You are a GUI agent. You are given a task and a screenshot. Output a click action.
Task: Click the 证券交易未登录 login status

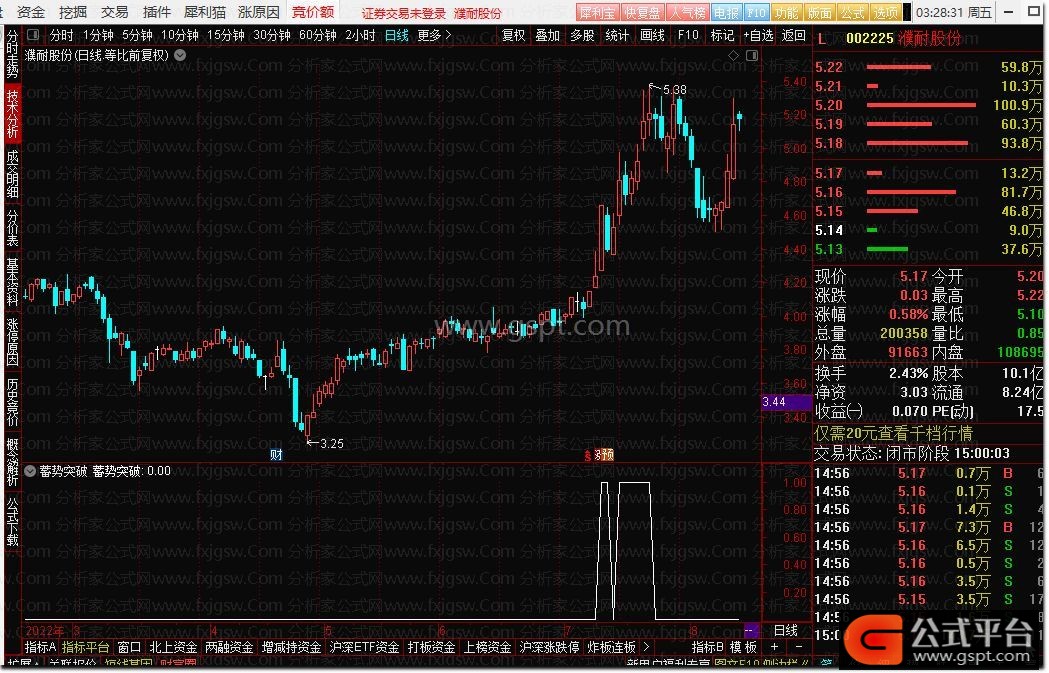pyautogui.click(x=403, y=13)
